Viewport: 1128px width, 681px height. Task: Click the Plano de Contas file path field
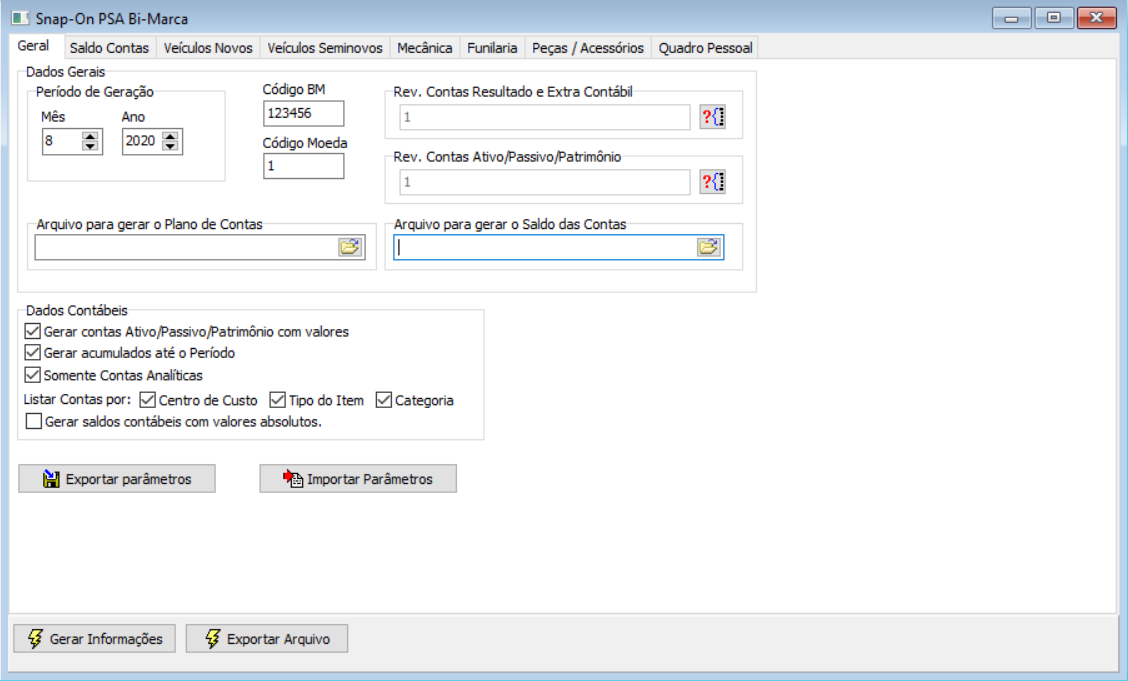[x=186, y=247]
